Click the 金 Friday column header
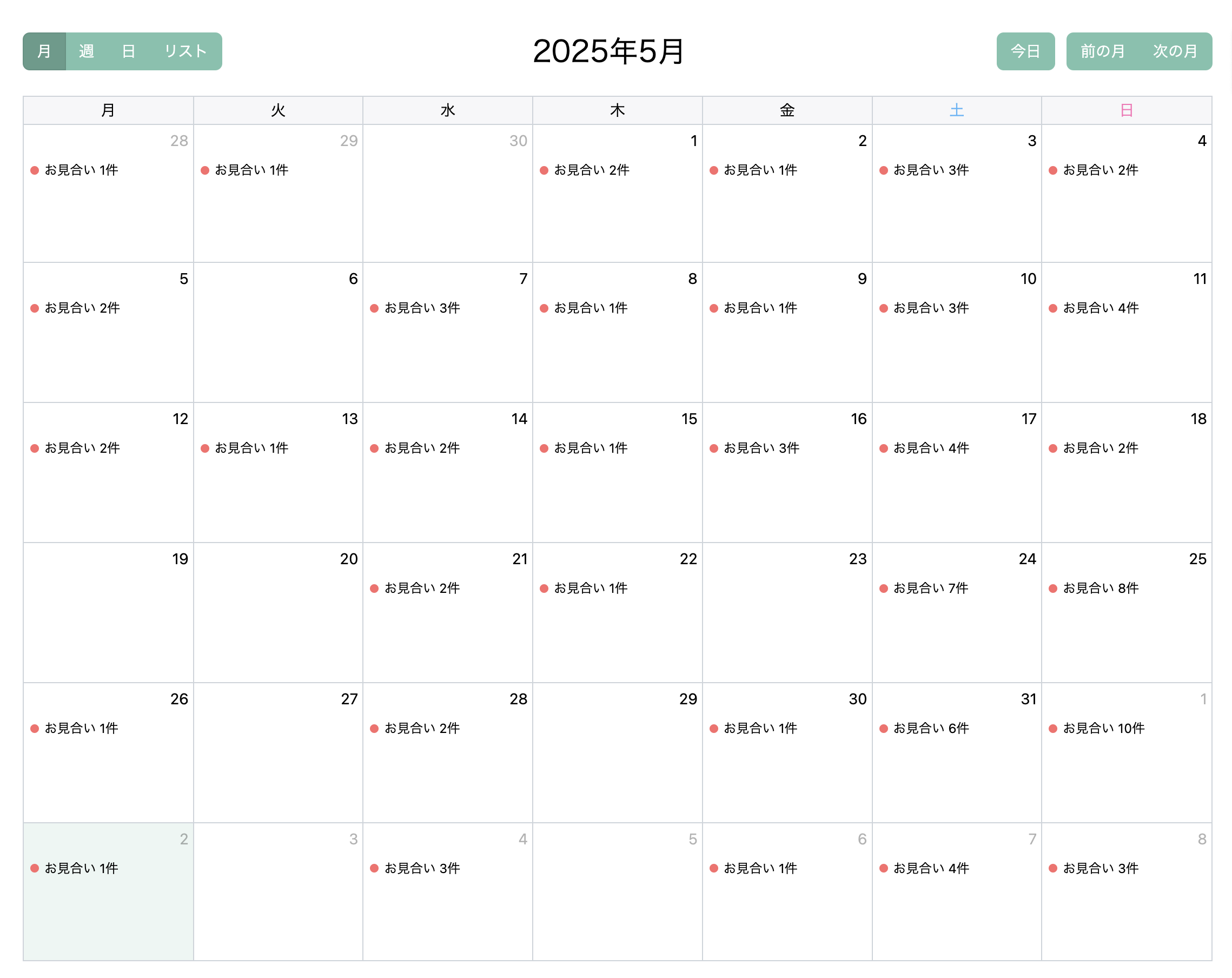The width and height of the screenshot is (1232, 978). (x=787, y=110)
